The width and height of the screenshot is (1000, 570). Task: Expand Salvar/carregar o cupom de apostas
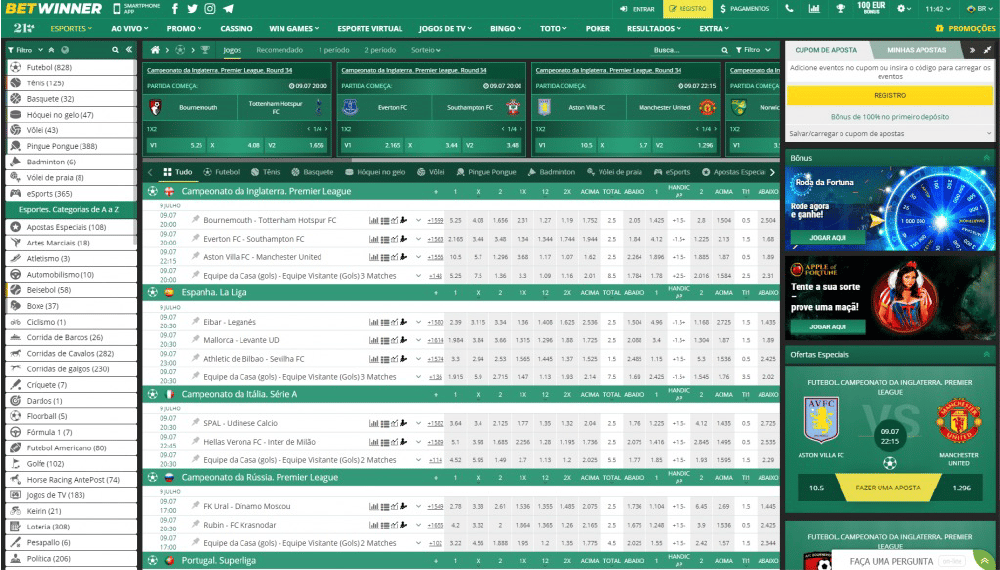point(890,134)
